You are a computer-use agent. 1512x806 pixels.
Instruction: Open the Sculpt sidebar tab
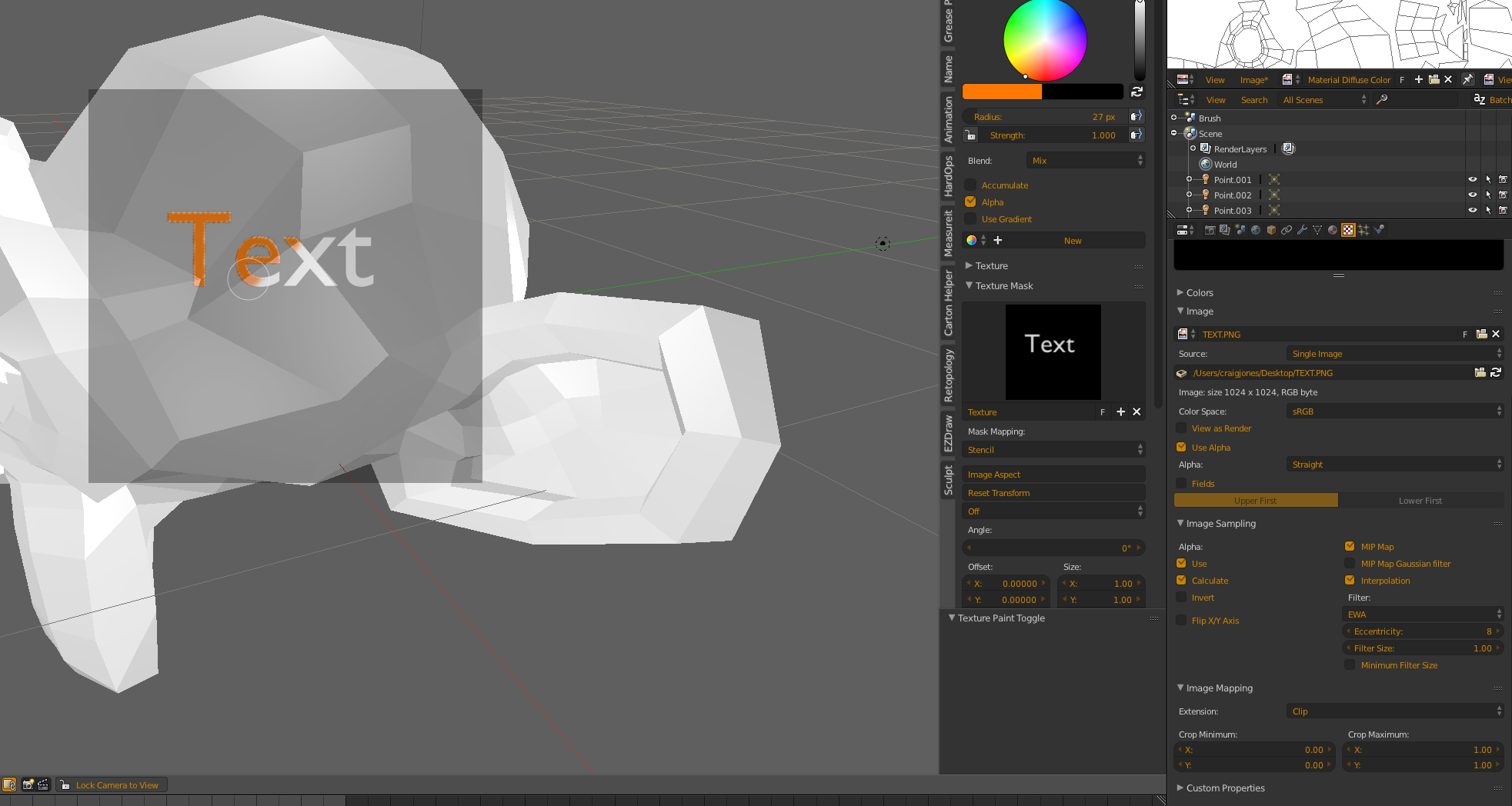click(x=948, y=480)
